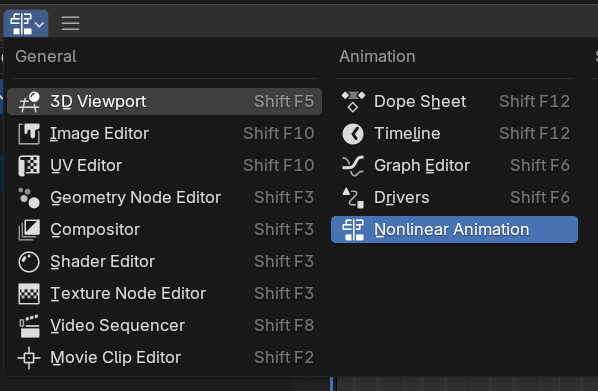
Task: Click the Shader Editor sphere icon
Action: (x=29, y=262)
